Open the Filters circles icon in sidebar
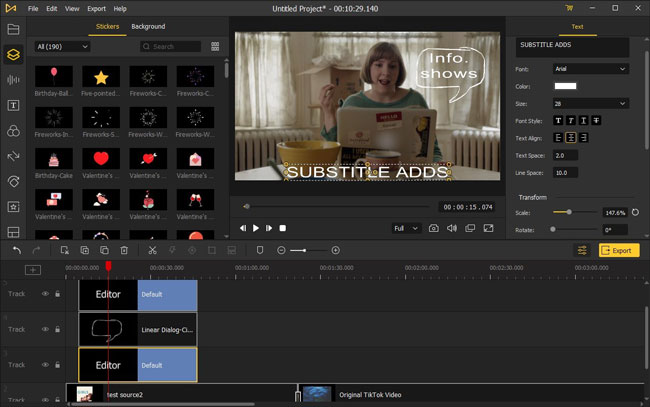Image resolution: width=650 pixels, height=407 pixels. click(13, 131)
